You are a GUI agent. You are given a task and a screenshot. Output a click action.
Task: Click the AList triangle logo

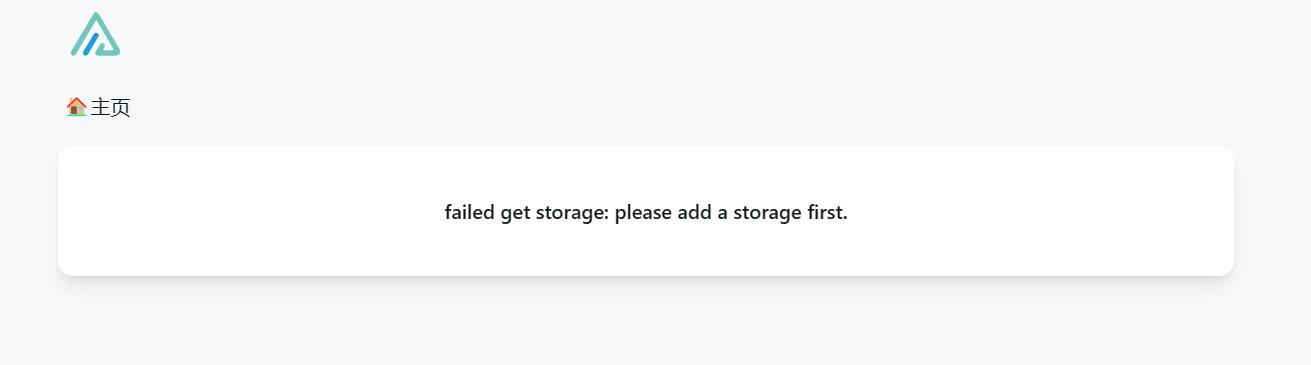coord(95,34)
